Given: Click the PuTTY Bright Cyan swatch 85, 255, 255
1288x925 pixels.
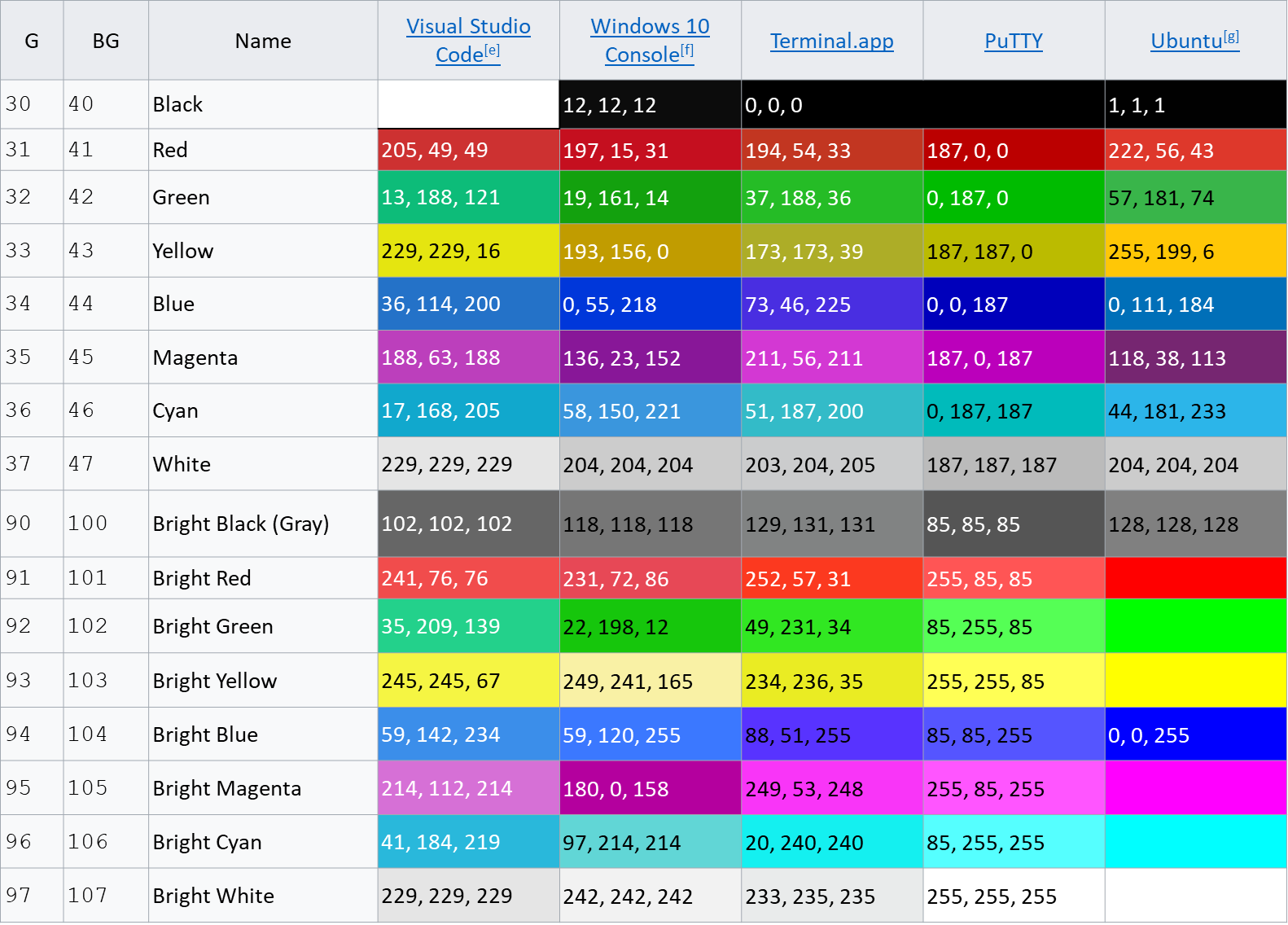Looking at the screenshot, I should [x=1014, y=842].
